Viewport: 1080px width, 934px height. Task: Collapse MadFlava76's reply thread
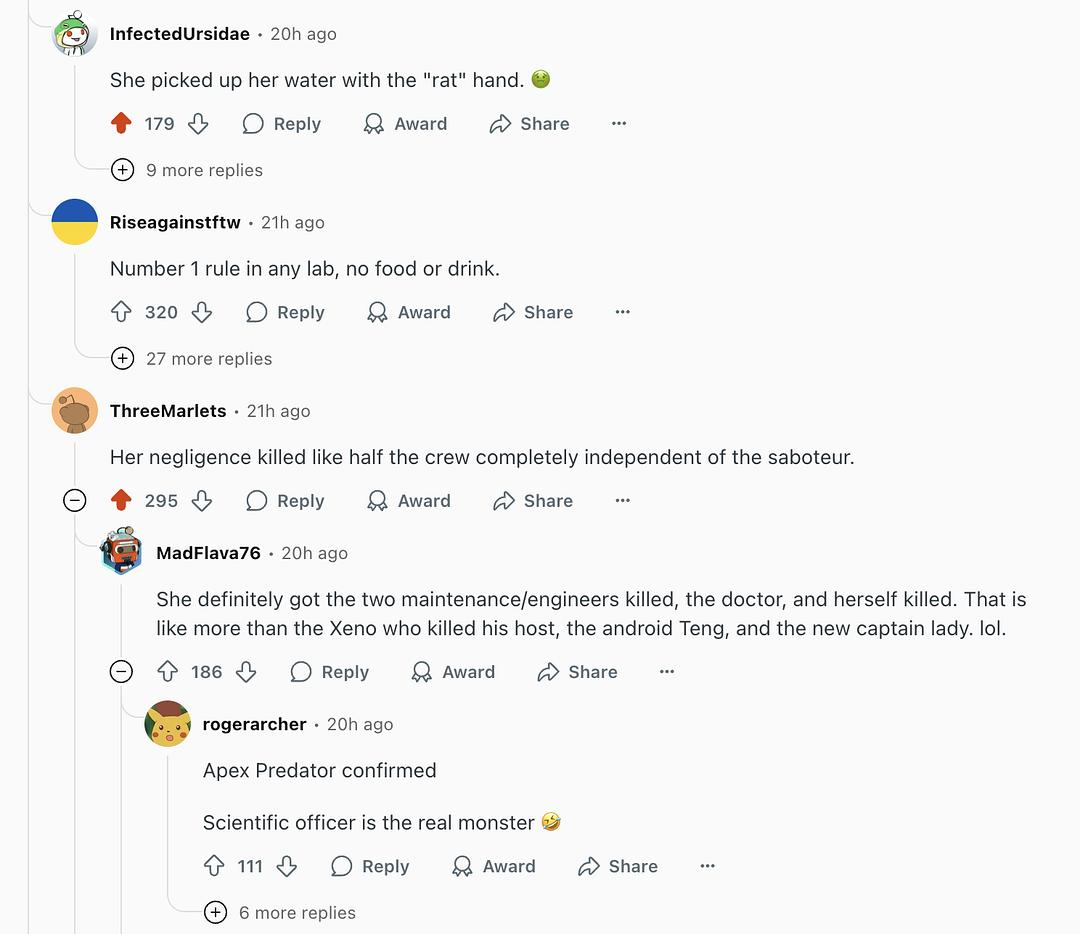tap(121, 672)
